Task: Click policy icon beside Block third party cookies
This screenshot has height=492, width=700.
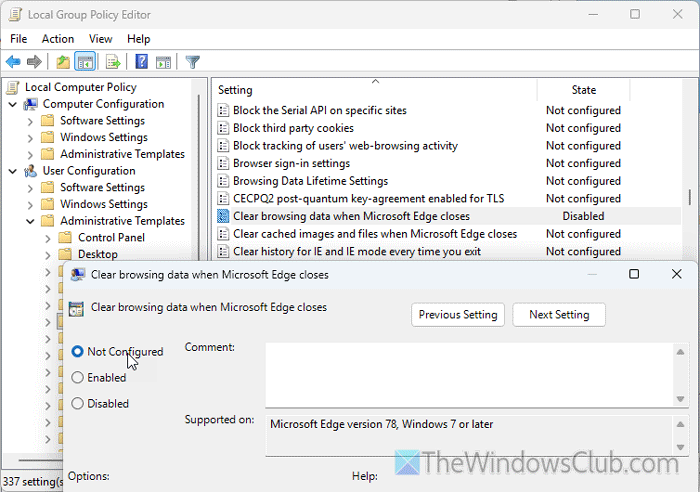Action: [223, 128]
